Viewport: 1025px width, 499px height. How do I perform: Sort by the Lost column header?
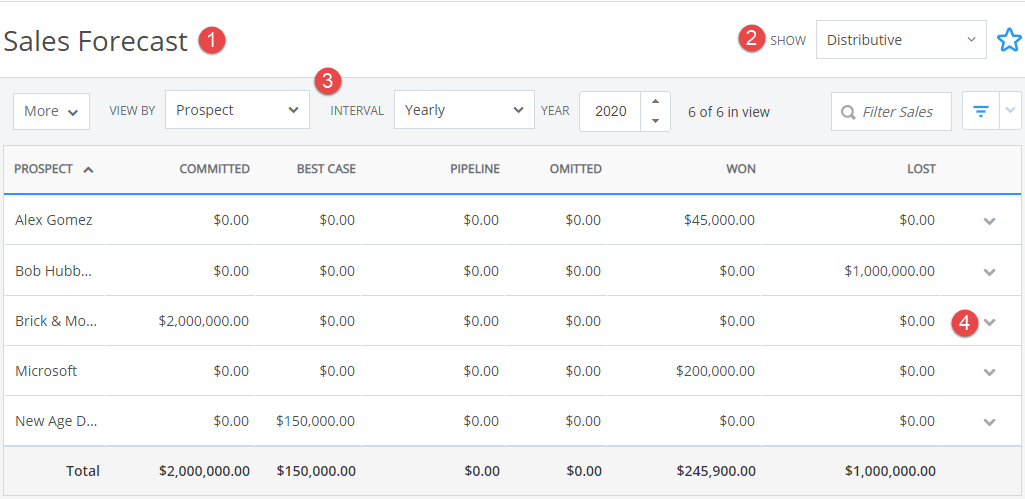point(921,169)
